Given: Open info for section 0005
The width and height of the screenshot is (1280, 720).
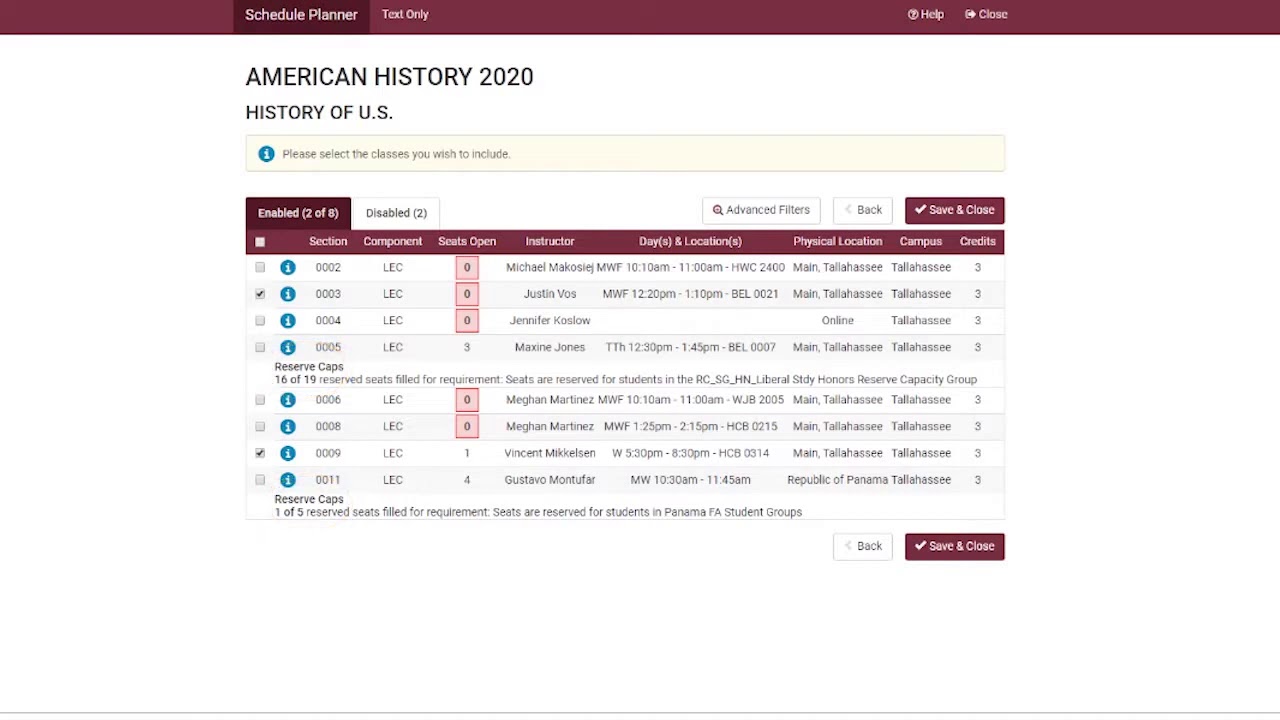Looking at the screenshot, I should coord(288,347).
